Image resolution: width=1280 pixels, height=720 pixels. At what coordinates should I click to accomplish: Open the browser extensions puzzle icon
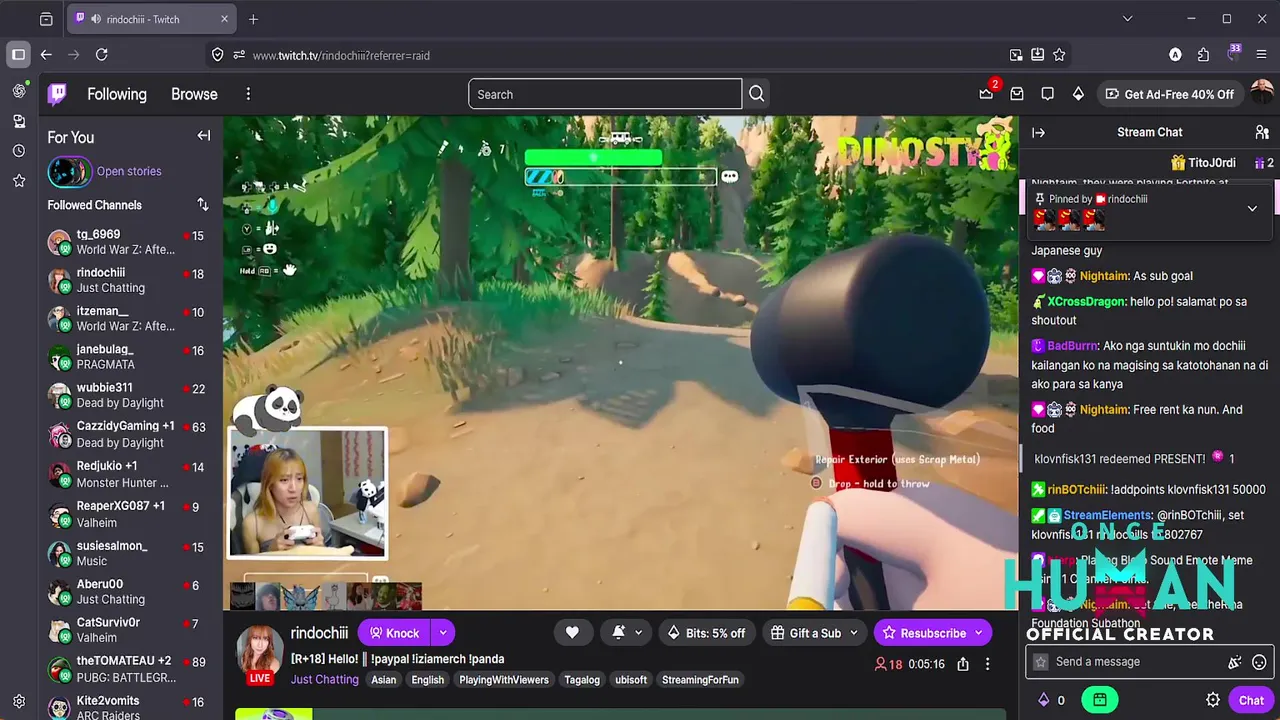pos(1203,55)
